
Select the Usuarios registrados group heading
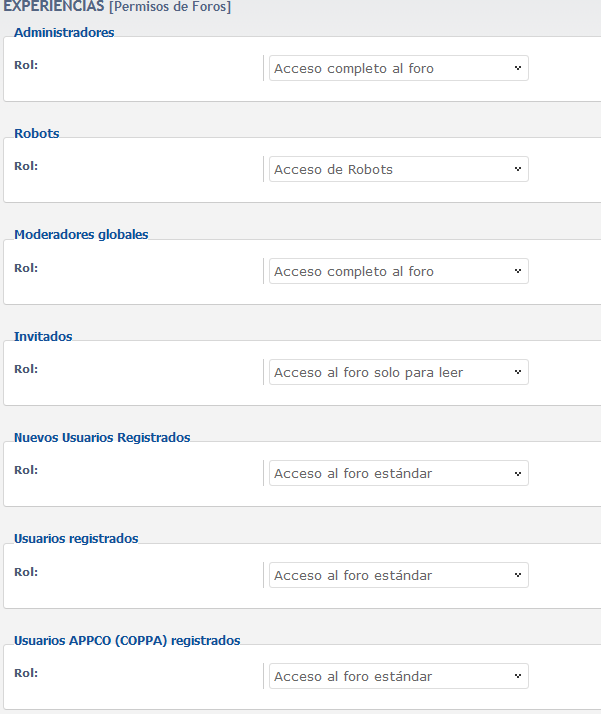(76, 538)
